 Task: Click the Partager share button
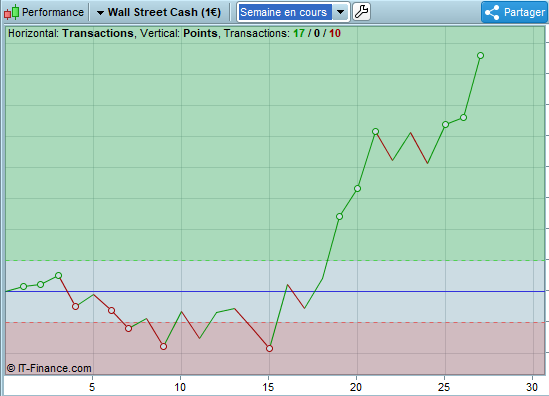pos(515,12)
